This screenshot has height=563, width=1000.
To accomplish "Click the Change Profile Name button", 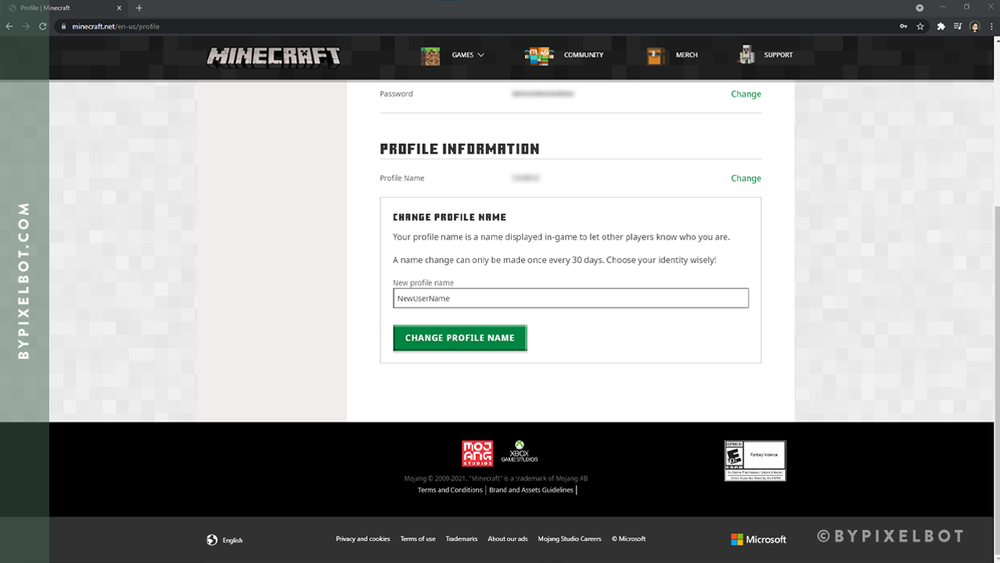I will point(459,338).
